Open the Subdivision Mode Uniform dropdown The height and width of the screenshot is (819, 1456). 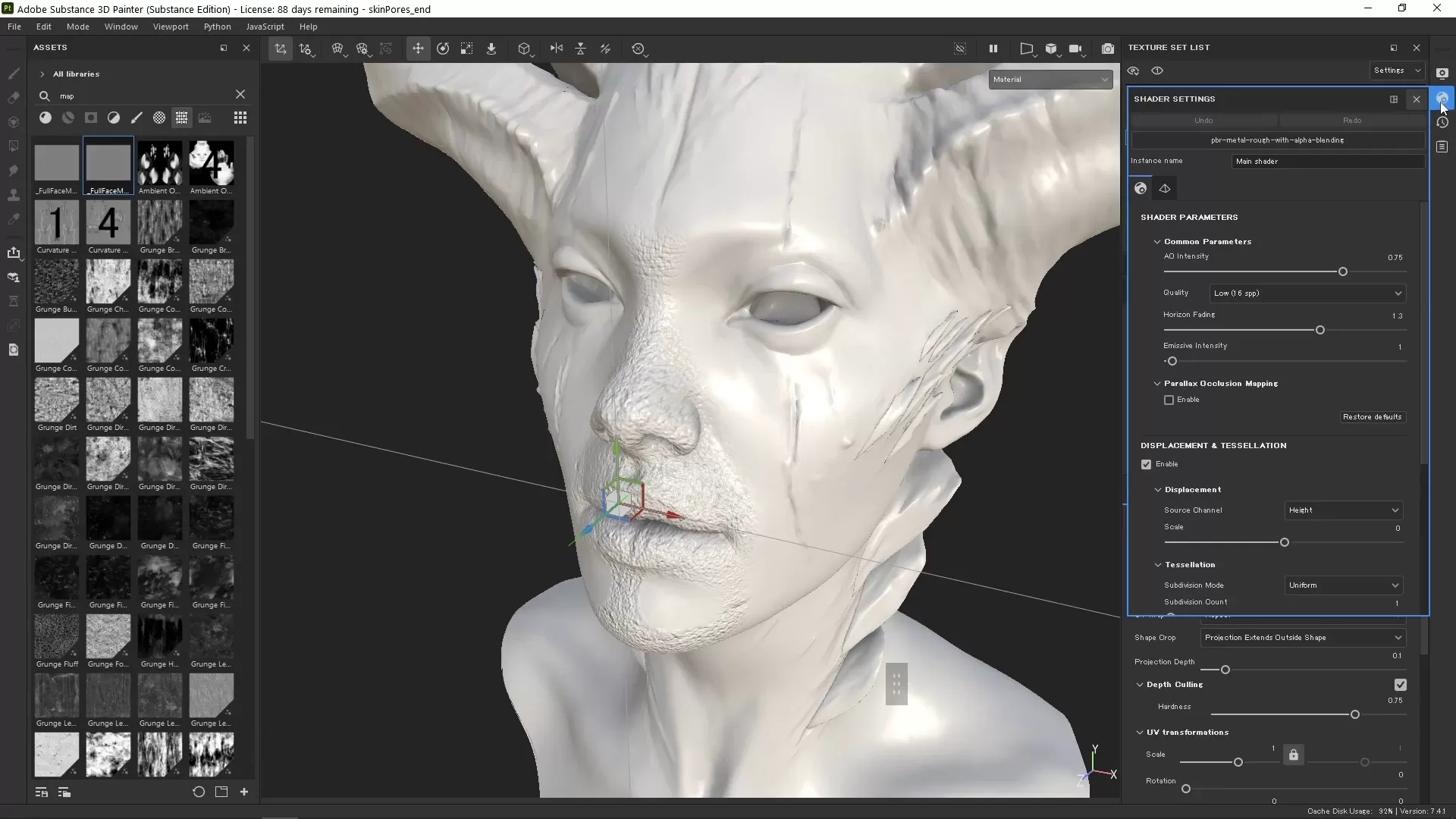pyautogui.click(x=1344, y=585)
